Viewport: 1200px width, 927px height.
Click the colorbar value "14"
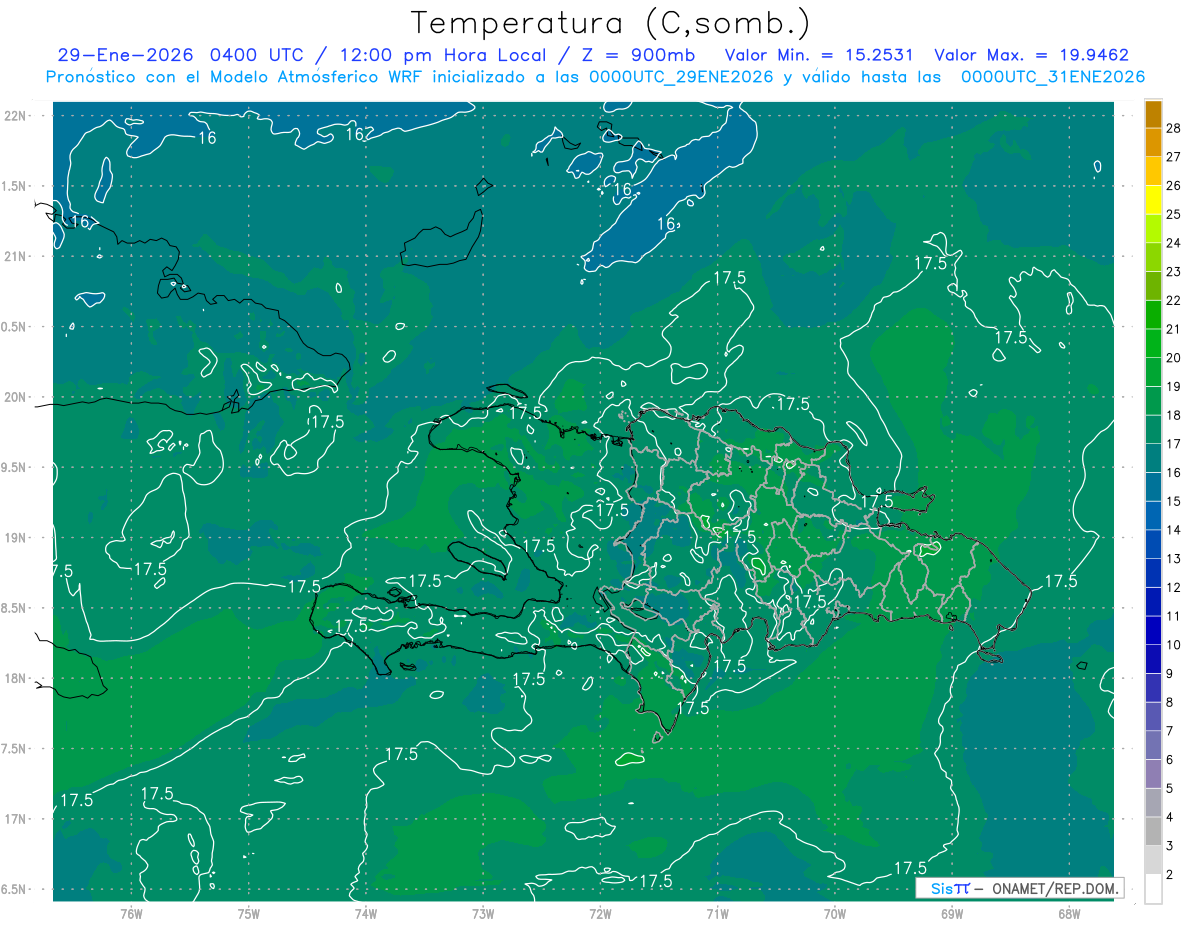pyautogui.click(x=1173, y=530)
